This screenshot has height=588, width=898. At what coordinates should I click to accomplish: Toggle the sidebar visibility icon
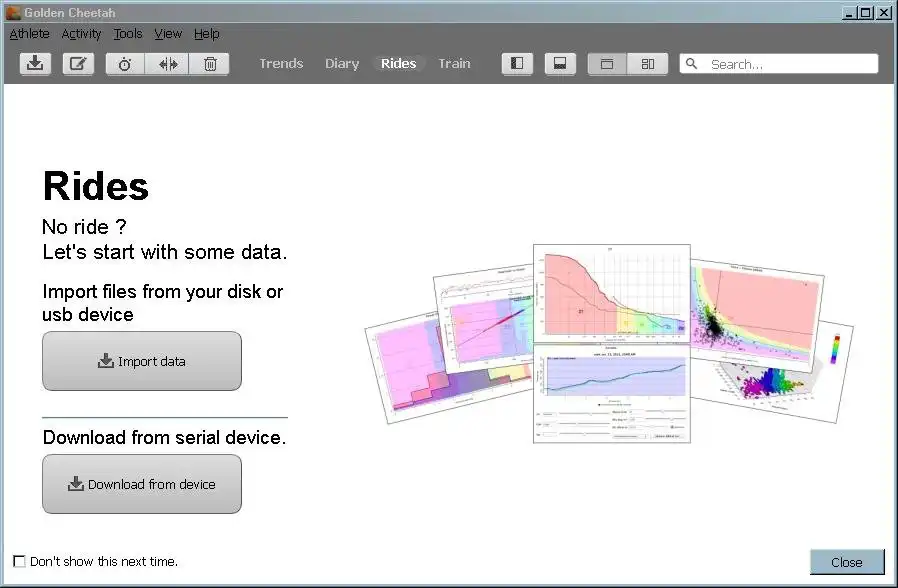pos(517,64)
